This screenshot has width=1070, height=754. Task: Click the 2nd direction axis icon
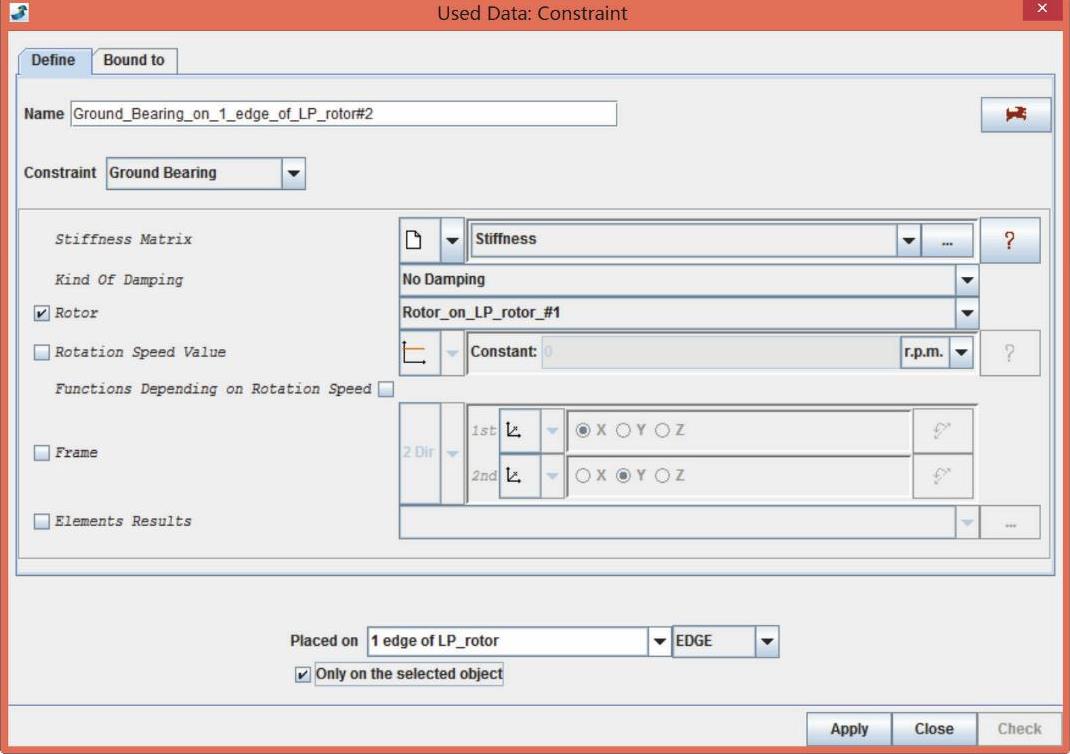515,476
